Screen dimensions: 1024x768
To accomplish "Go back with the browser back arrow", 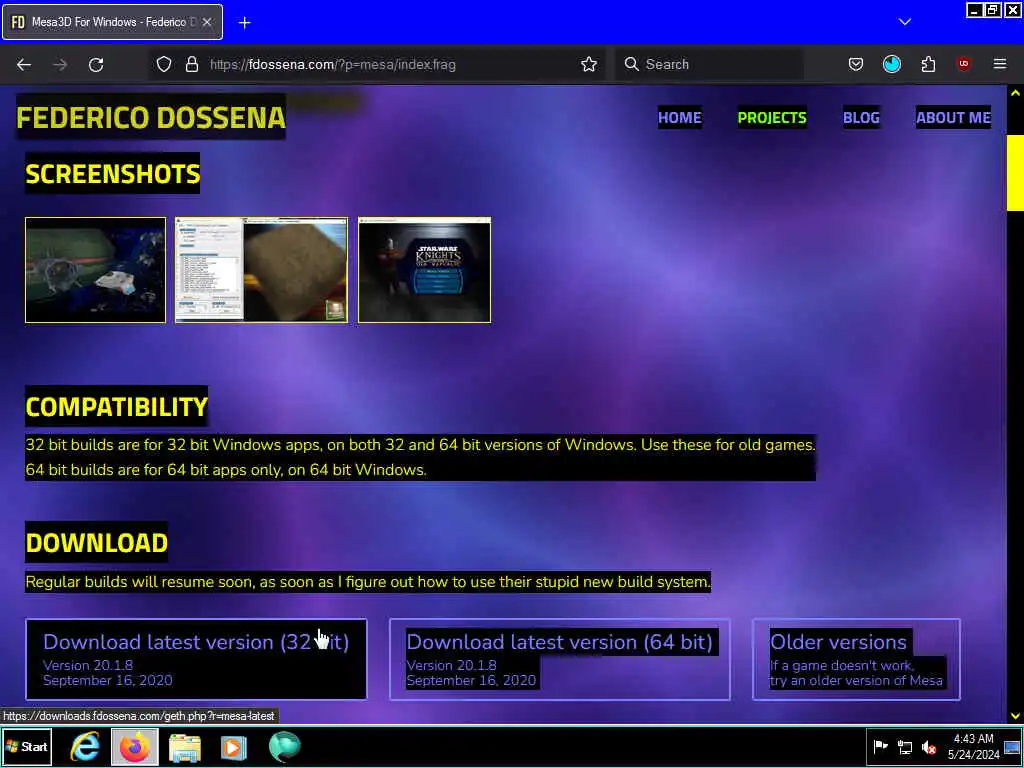I will coord(24,64).
